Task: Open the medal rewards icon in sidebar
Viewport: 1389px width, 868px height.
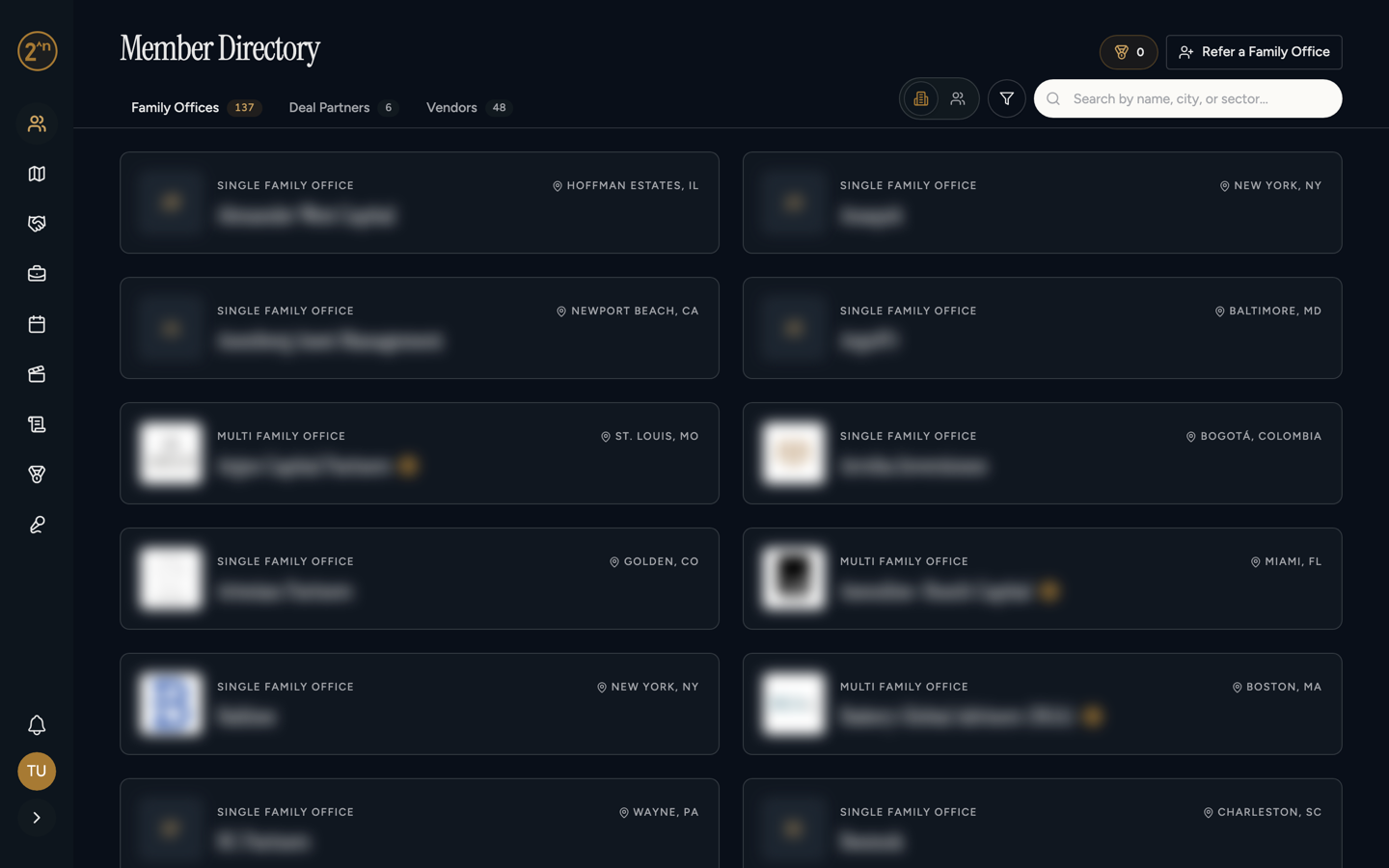Action: (37, 475)
